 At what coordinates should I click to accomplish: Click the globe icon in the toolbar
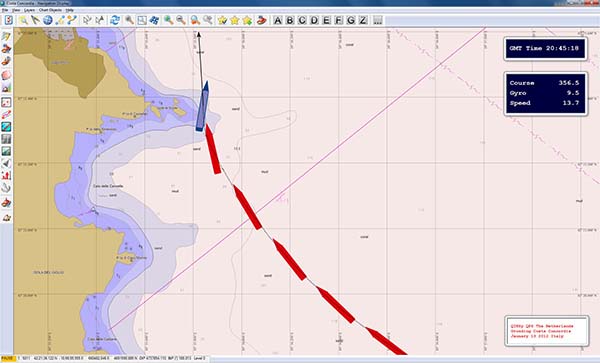(47, 20)
